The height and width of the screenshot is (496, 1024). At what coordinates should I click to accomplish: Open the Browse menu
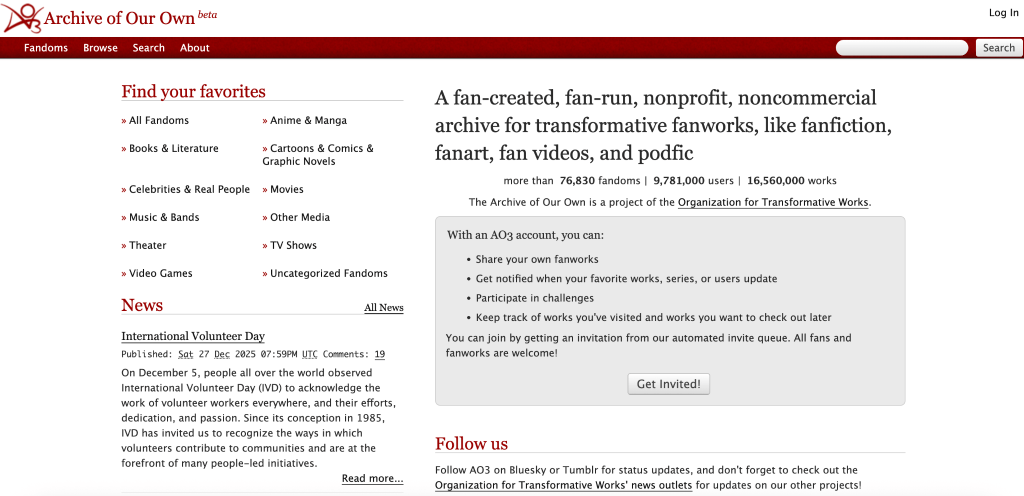(x=100, y=48)
